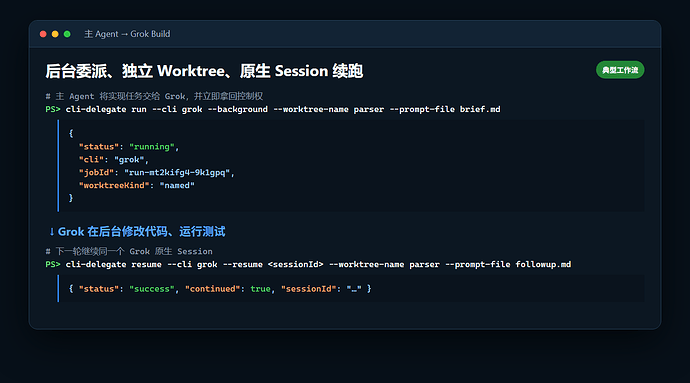Click the blue "Grok 在后台修改代码、运行测试" subheading
This screenshot has height=383, width=690.
(x=141, y=232)
